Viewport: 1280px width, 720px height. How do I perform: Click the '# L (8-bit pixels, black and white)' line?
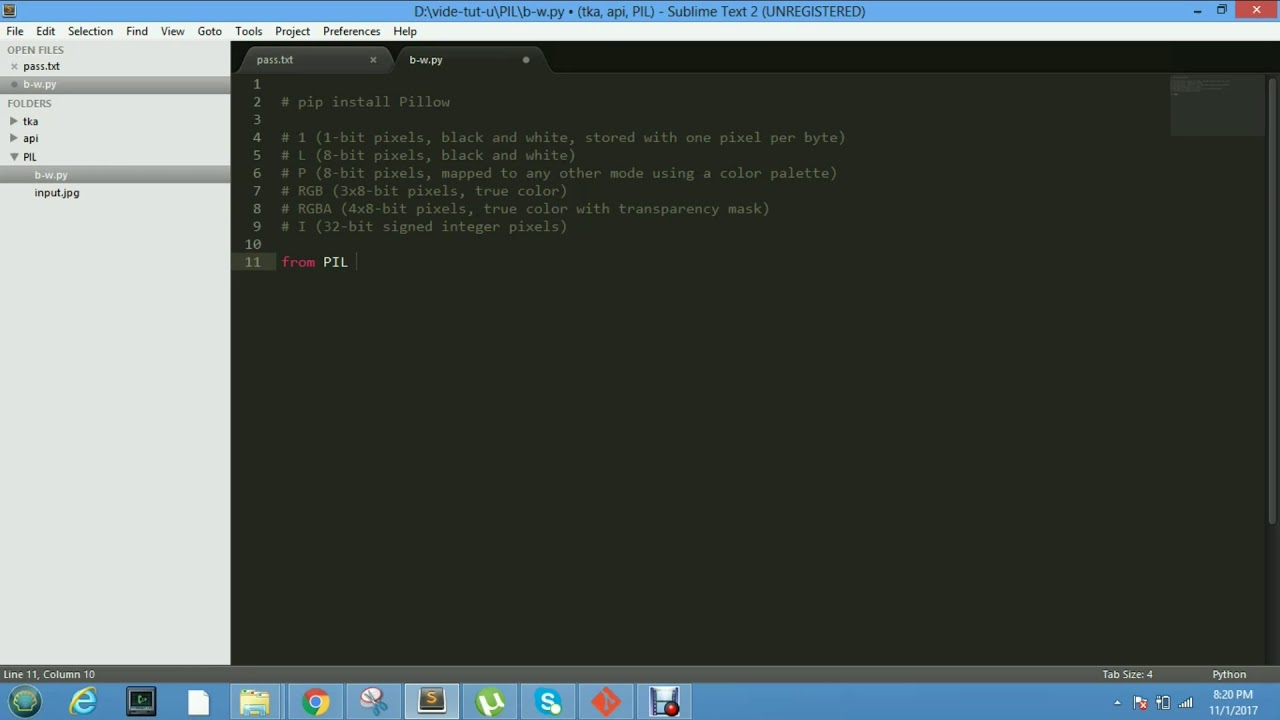click(x=428, y=155)
